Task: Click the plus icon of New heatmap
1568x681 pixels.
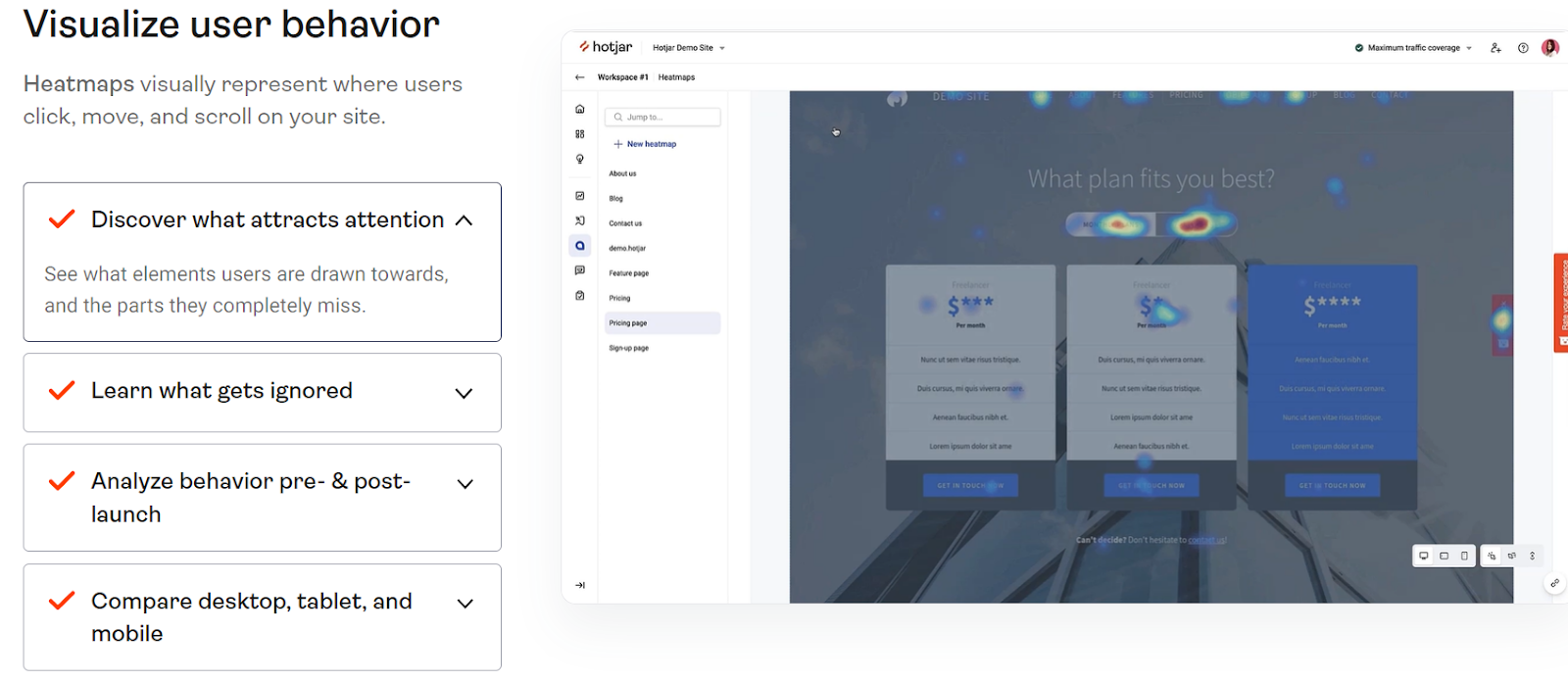Action: [x=618, y=144]
